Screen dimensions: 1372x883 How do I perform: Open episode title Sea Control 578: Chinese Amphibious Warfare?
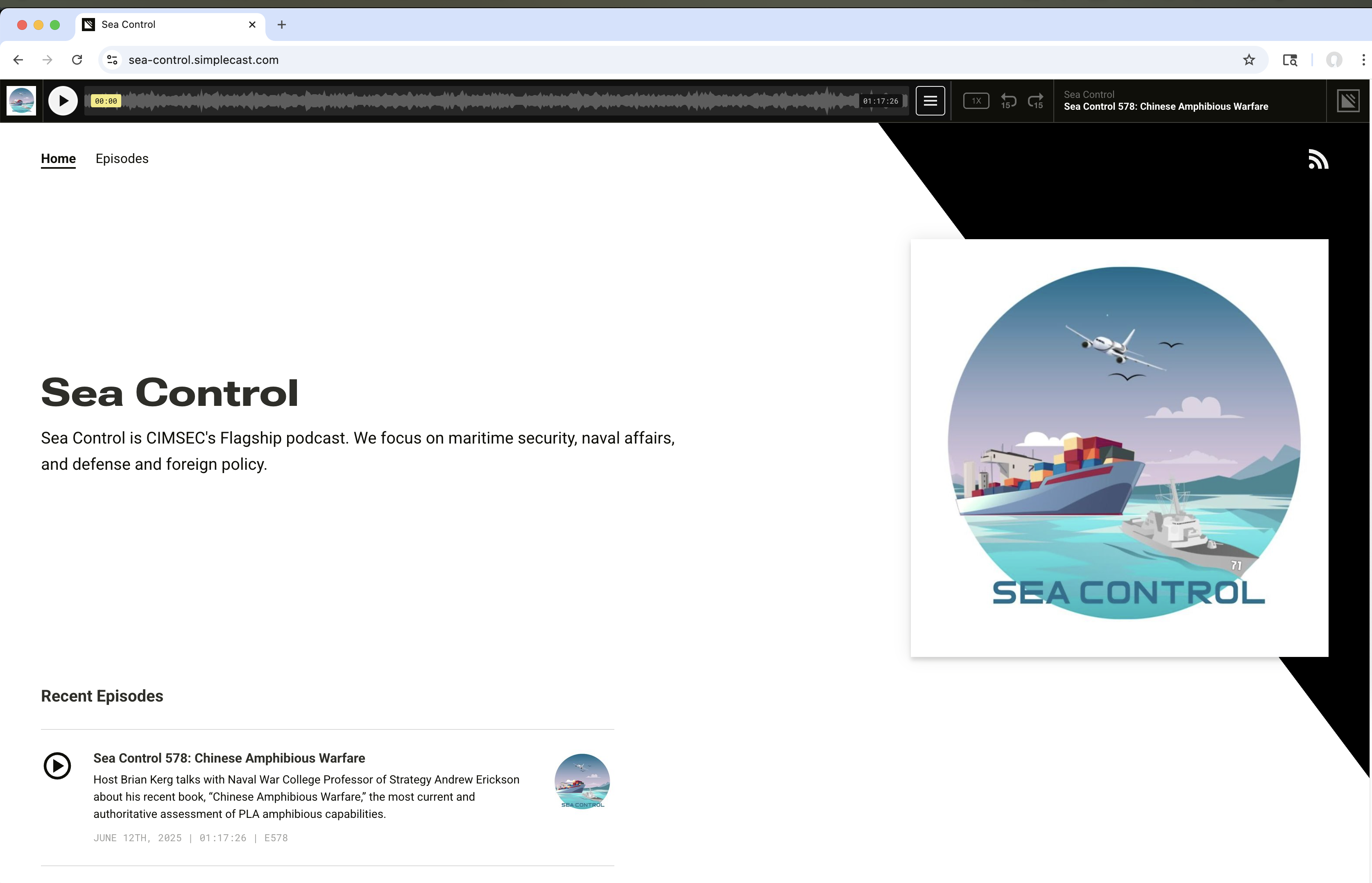pos(229,758)
